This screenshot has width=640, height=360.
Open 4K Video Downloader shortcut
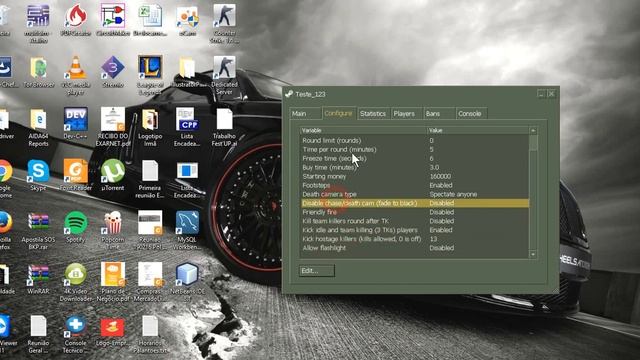tap(76, 282)
